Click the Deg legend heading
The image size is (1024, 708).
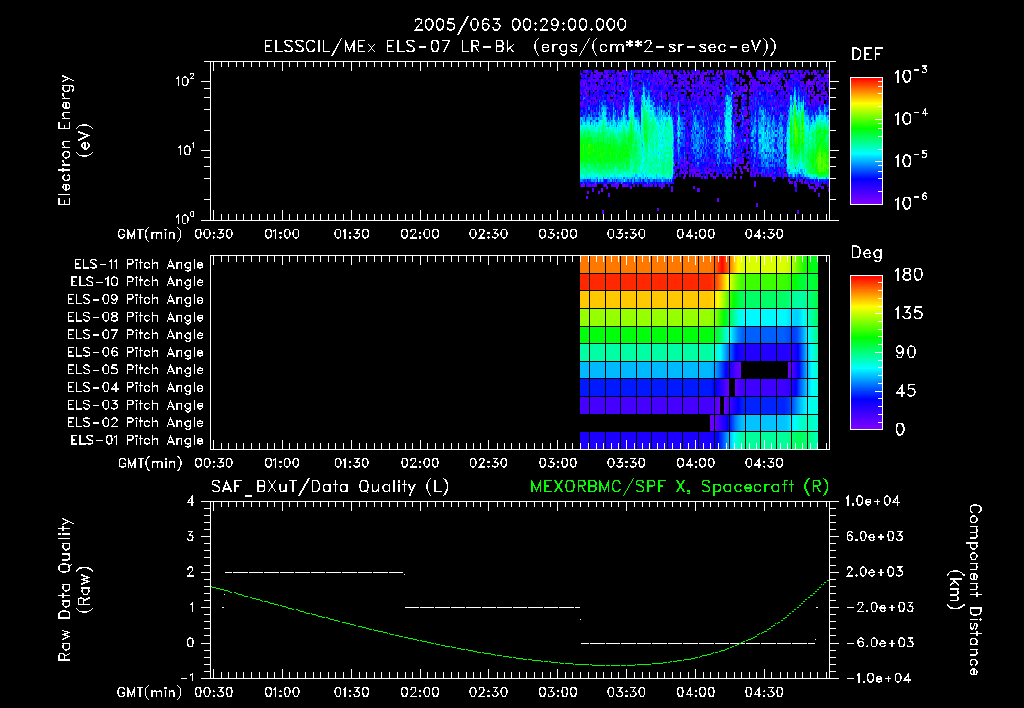tap(867, 253)
